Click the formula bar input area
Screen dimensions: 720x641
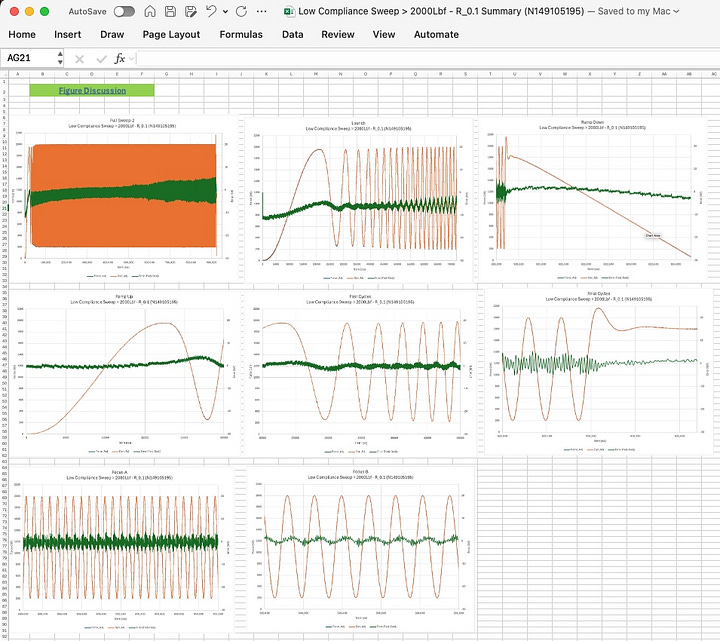[x=428, y=58]
